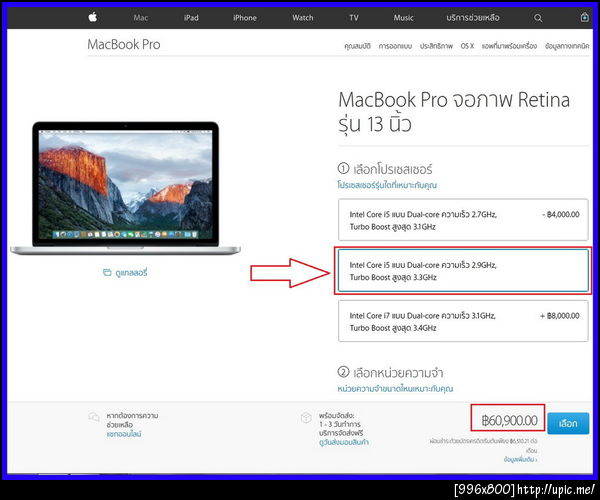Select the Intel Core i5 2.7GHz processor option
Image resolution: width=600 pixels, height=500 pixels.
coord(463,220)
